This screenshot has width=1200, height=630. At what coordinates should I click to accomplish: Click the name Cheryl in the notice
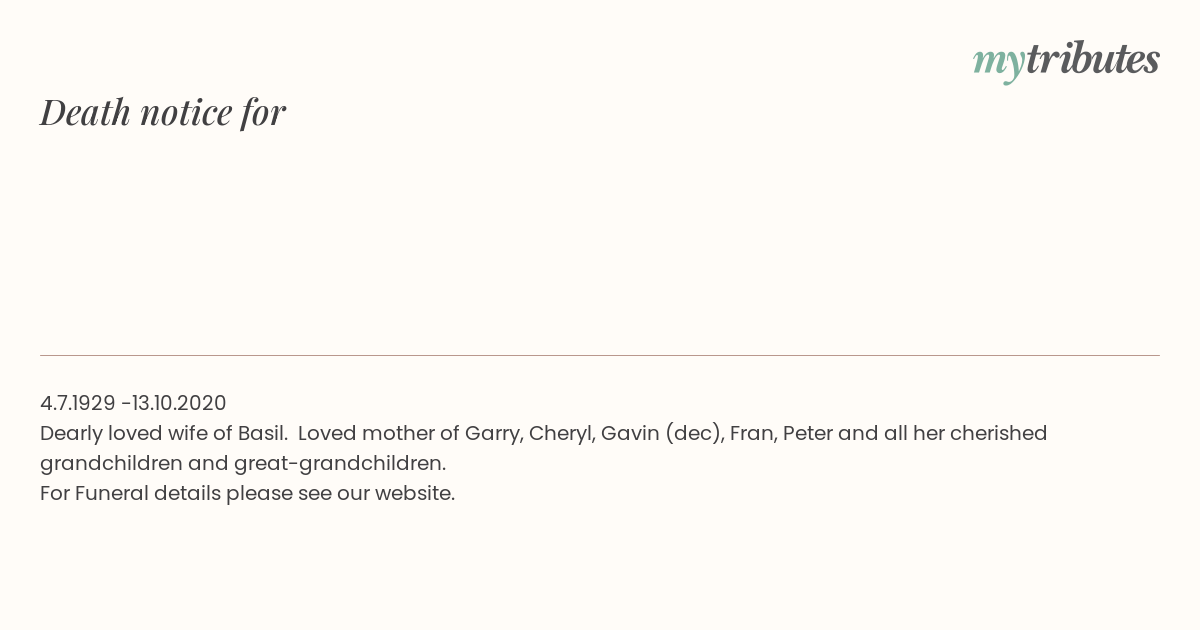click(559, 433)
